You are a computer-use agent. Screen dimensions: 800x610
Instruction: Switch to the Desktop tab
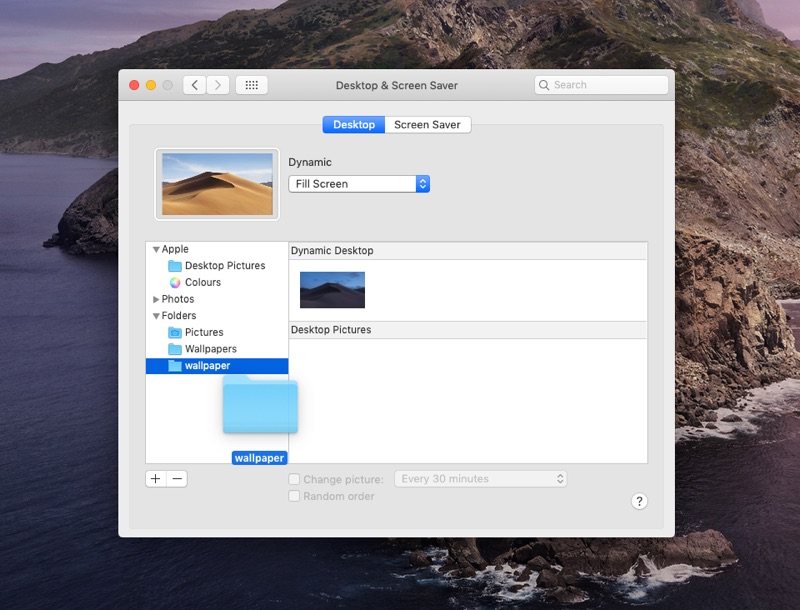click(x=354, y=125)
